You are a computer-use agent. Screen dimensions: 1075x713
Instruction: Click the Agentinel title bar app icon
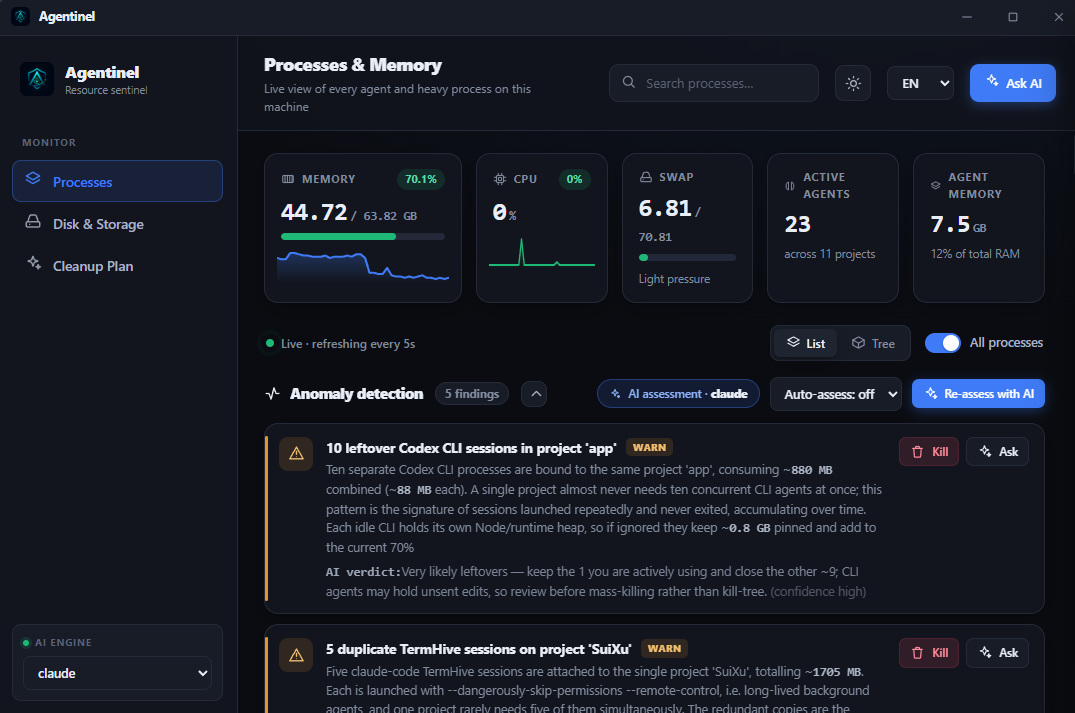(x=21, y=16)
